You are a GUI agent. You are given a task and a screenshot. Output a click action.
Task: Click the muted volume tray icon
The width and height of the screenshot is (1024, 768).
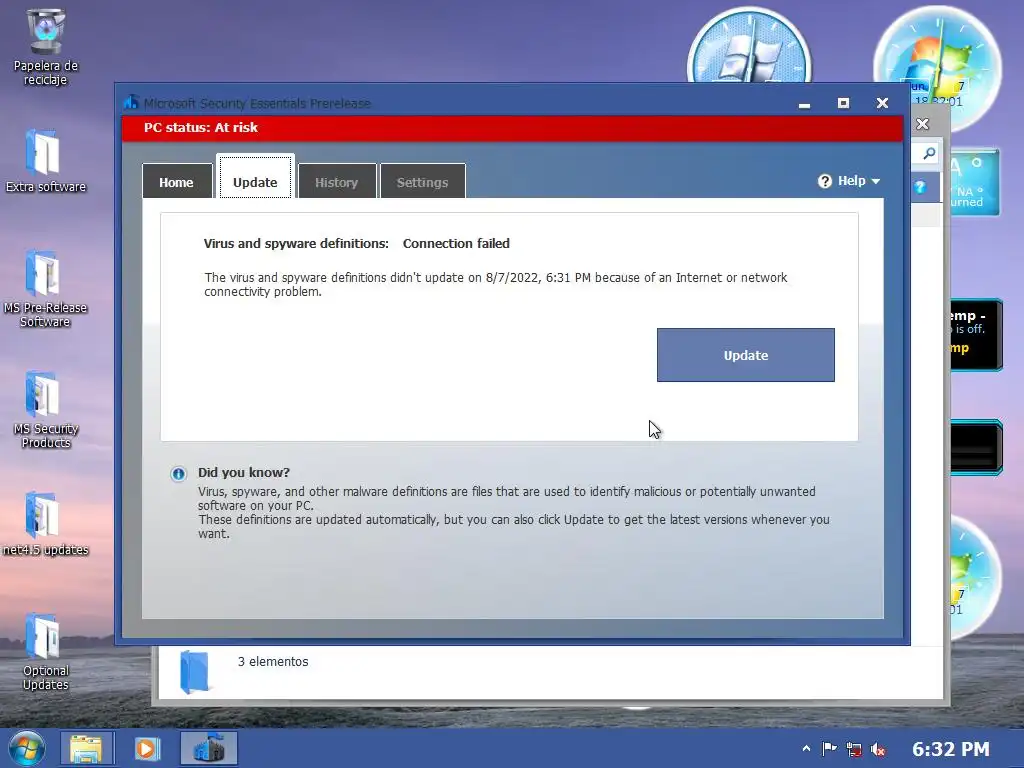click(878, 749)
